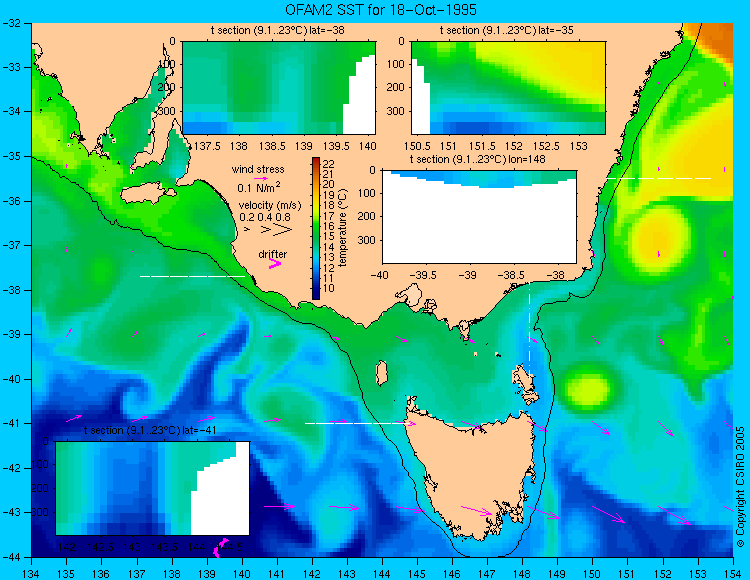Viewport: 750px width, 580px height.
Task: Open the lat=-38 temperature section inset plot
Action: pos(279,88)
